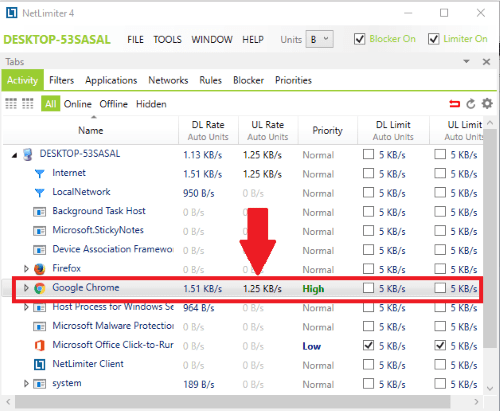Expand the Google Chrome row
The height and width of the screenshot is (411, 500).
tap(26, 288)
